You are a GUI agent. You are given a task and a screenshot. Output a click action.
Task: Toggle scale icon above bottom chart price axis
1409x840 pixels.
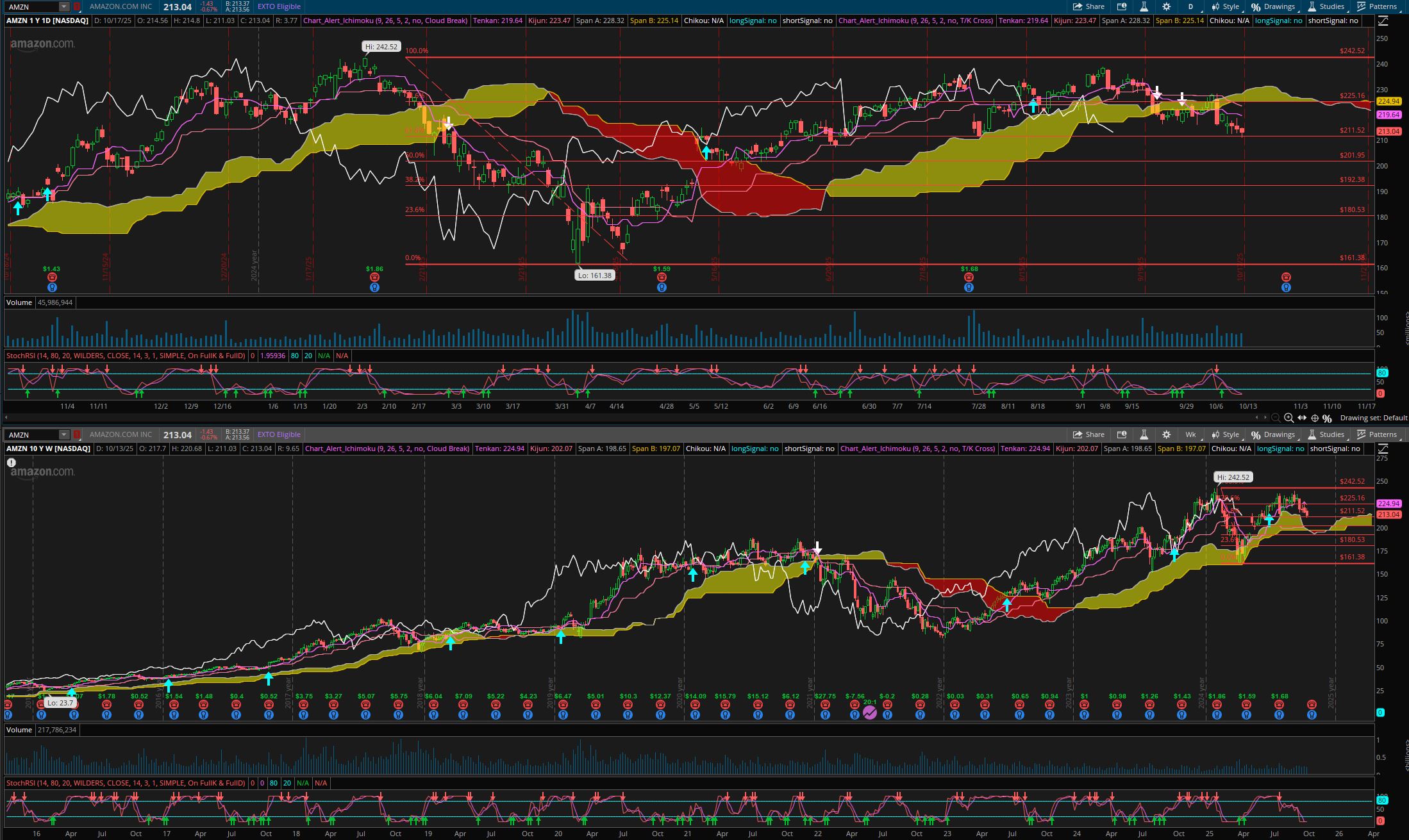pos(1383,449)
